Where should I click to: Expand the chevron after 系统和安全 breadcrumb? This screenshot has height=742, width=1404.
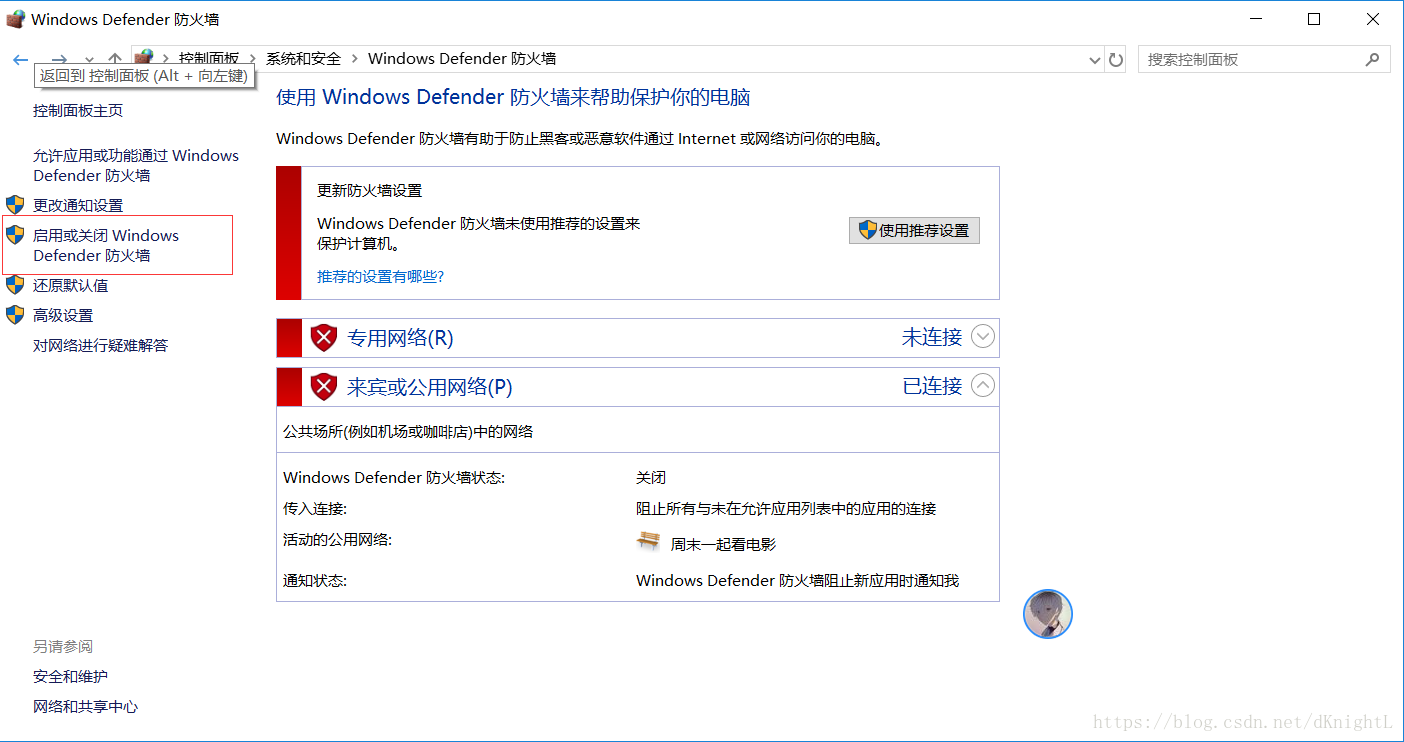(354, 59)
